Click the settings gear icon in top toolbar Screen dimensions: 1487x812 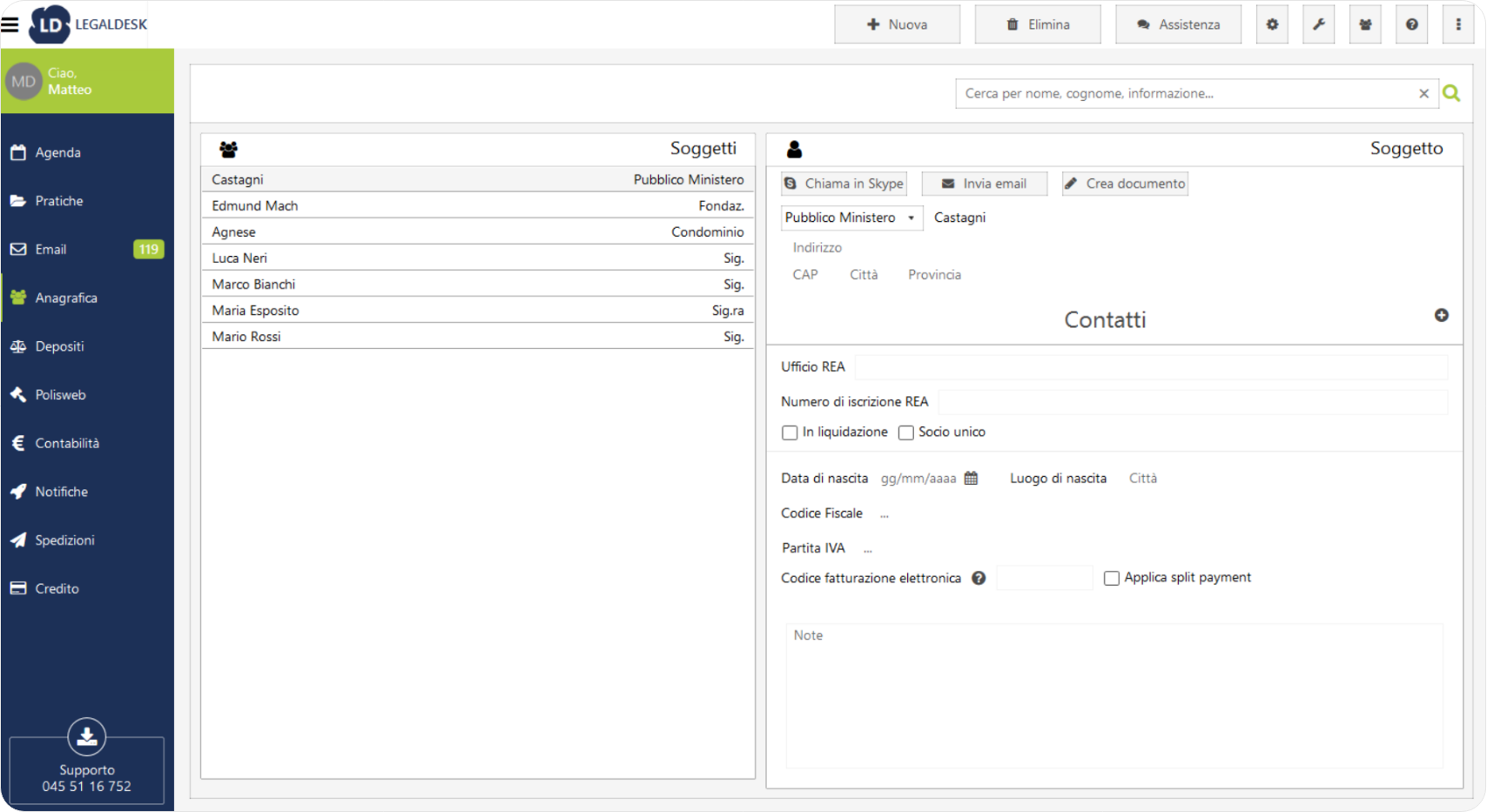click(1272, 24)
